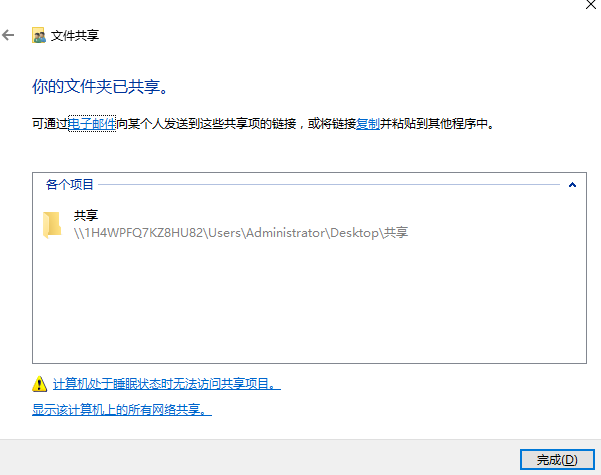This screenshot has height=475, width=601.
Task: Click the 你的文件夹已共享 heading
Action: pyautogui.click(x=100, y=86)
